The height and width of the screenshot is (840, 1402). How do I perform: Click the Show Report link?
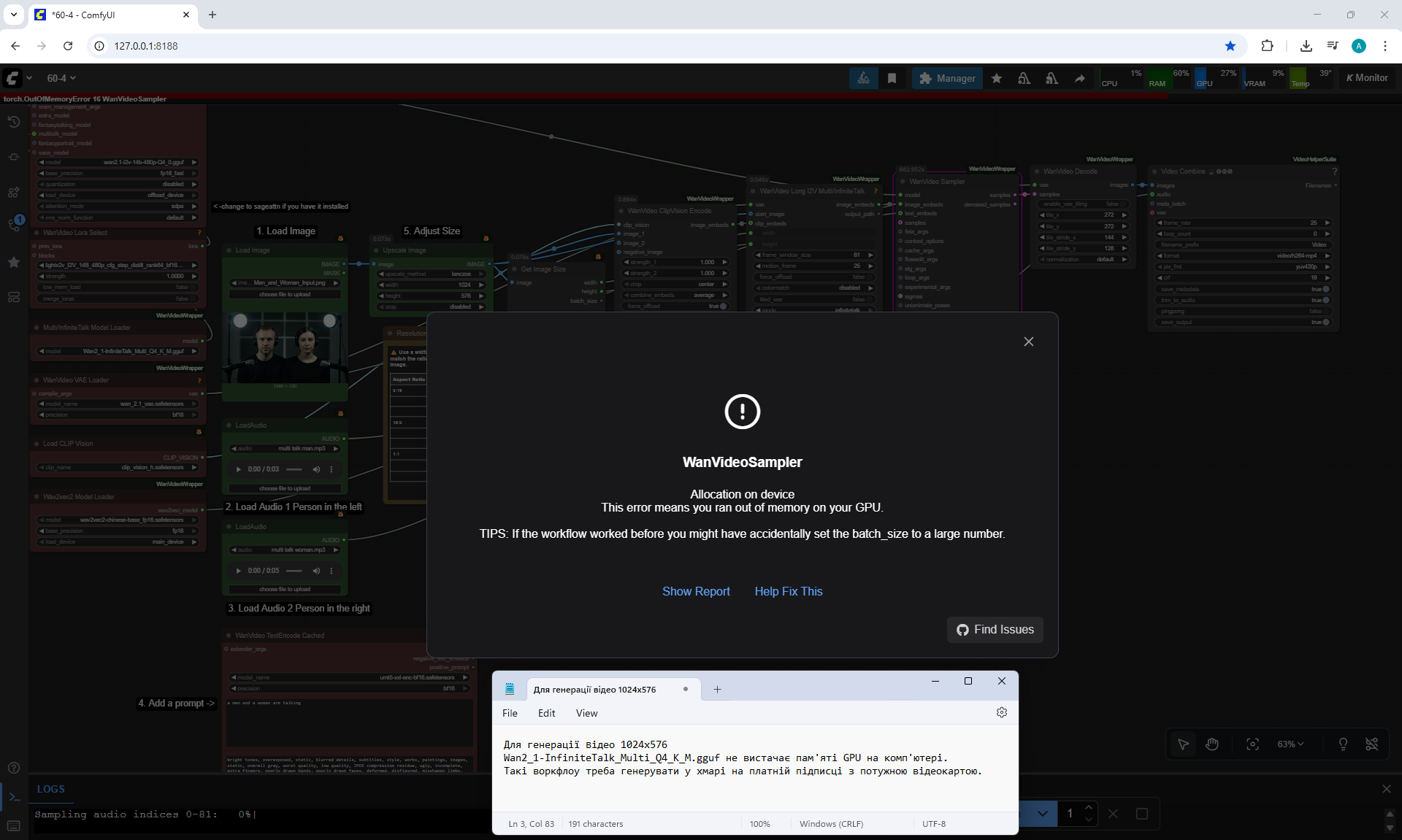[695, 591]
